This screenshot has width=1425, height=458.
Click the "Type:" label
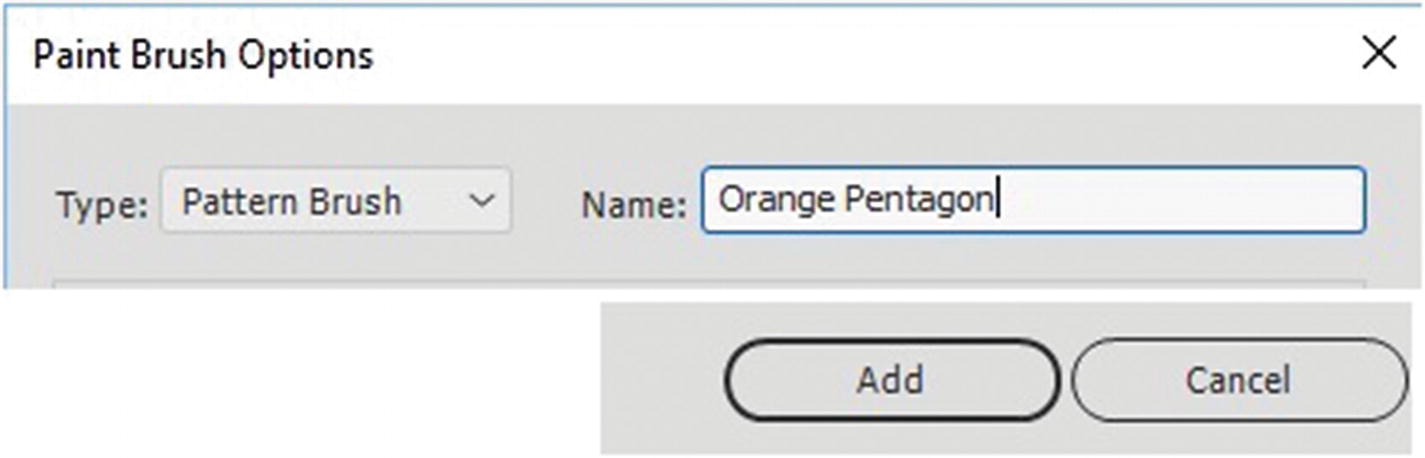click(102, 203)
